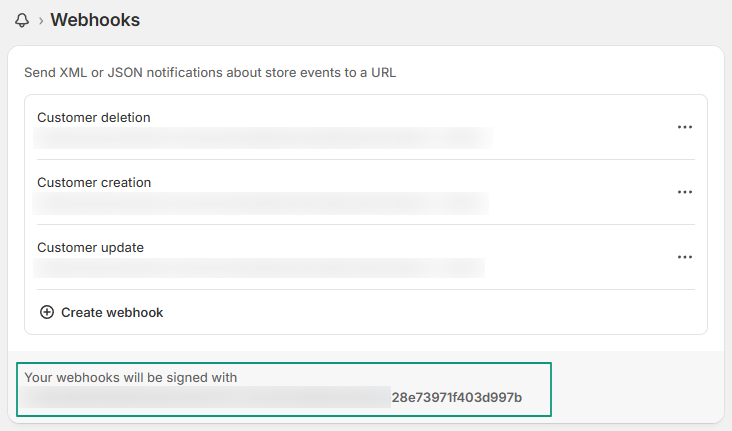Click 'Send XML or JSON notifications' description

pyautogui.click(x=210, y=73)
